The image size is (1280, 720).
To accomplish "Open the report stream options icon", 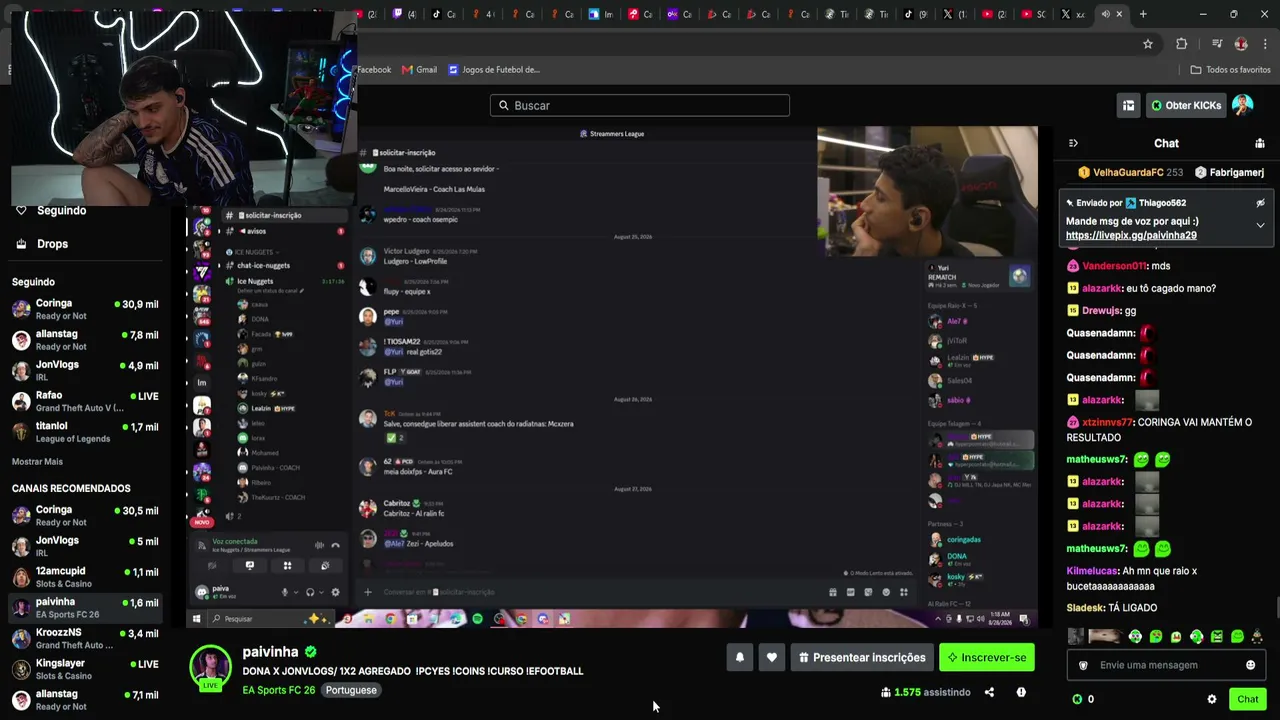I will (1021, 692).
